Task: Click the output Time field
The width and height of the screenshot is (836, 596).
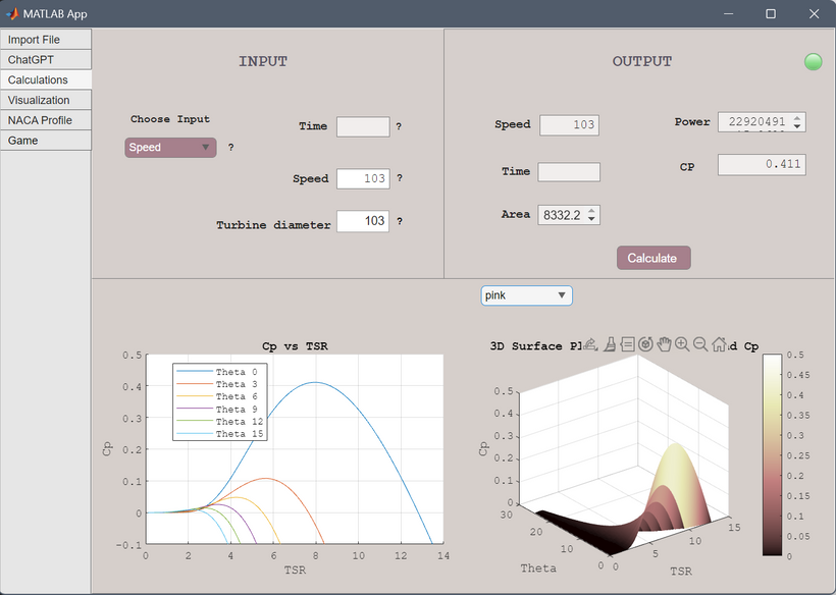Action: 569,172
